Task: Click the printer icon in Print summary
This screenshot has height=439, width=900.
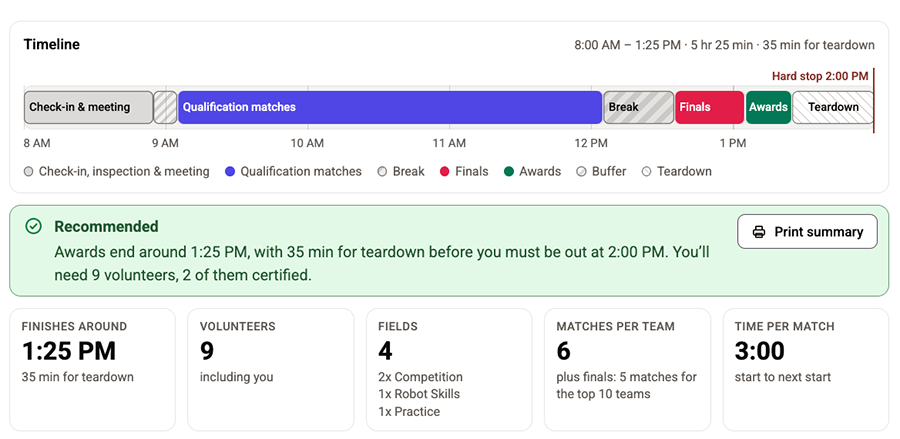Action: point(759,232)
